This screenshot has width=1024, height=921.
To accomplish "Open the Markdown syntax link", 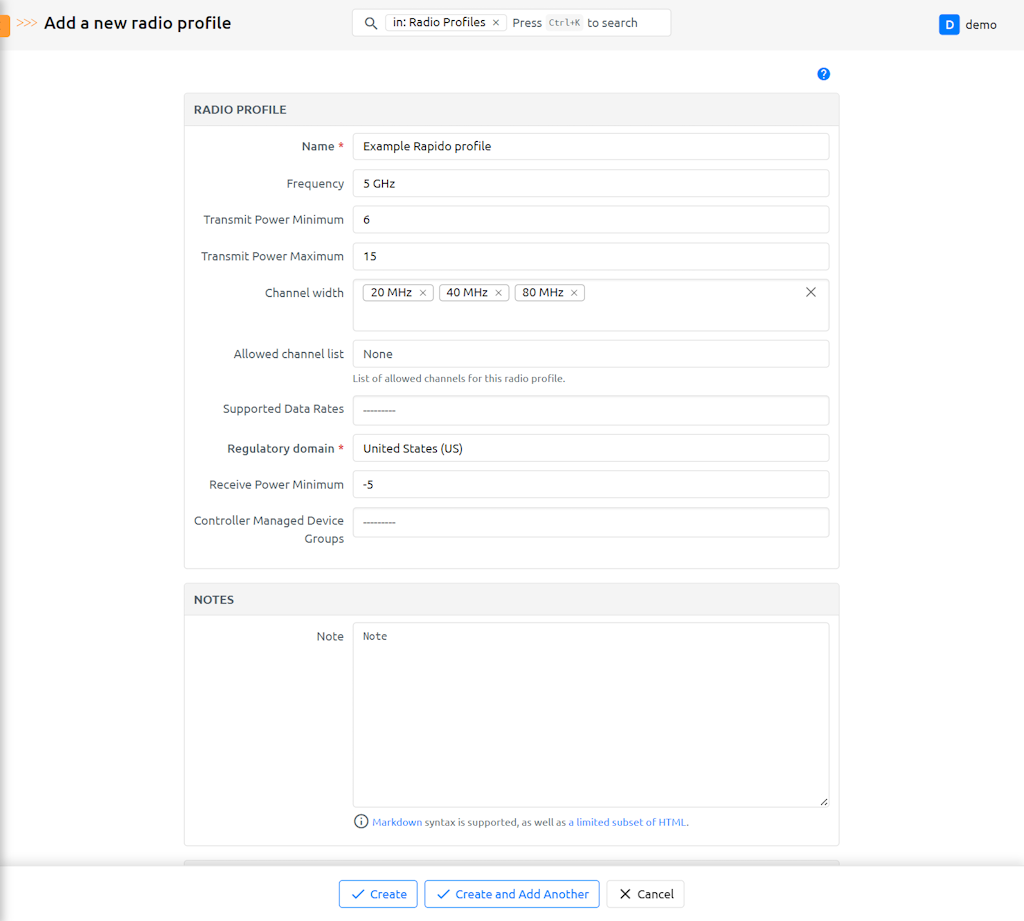I will tap(397, 822).
